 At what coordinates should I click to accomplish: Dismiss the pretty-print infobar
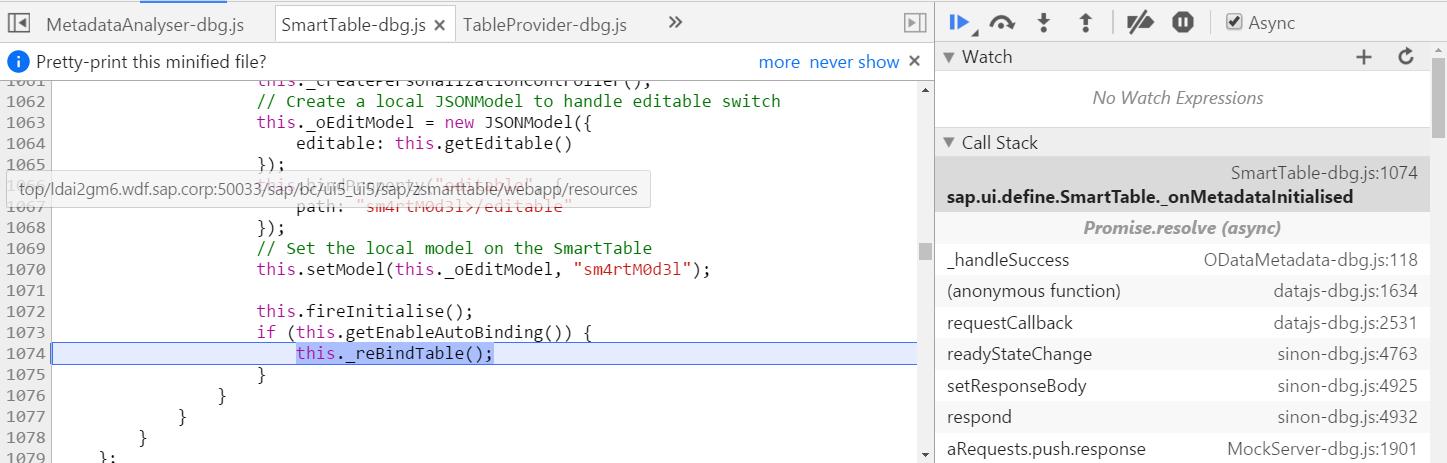[914, 62]
